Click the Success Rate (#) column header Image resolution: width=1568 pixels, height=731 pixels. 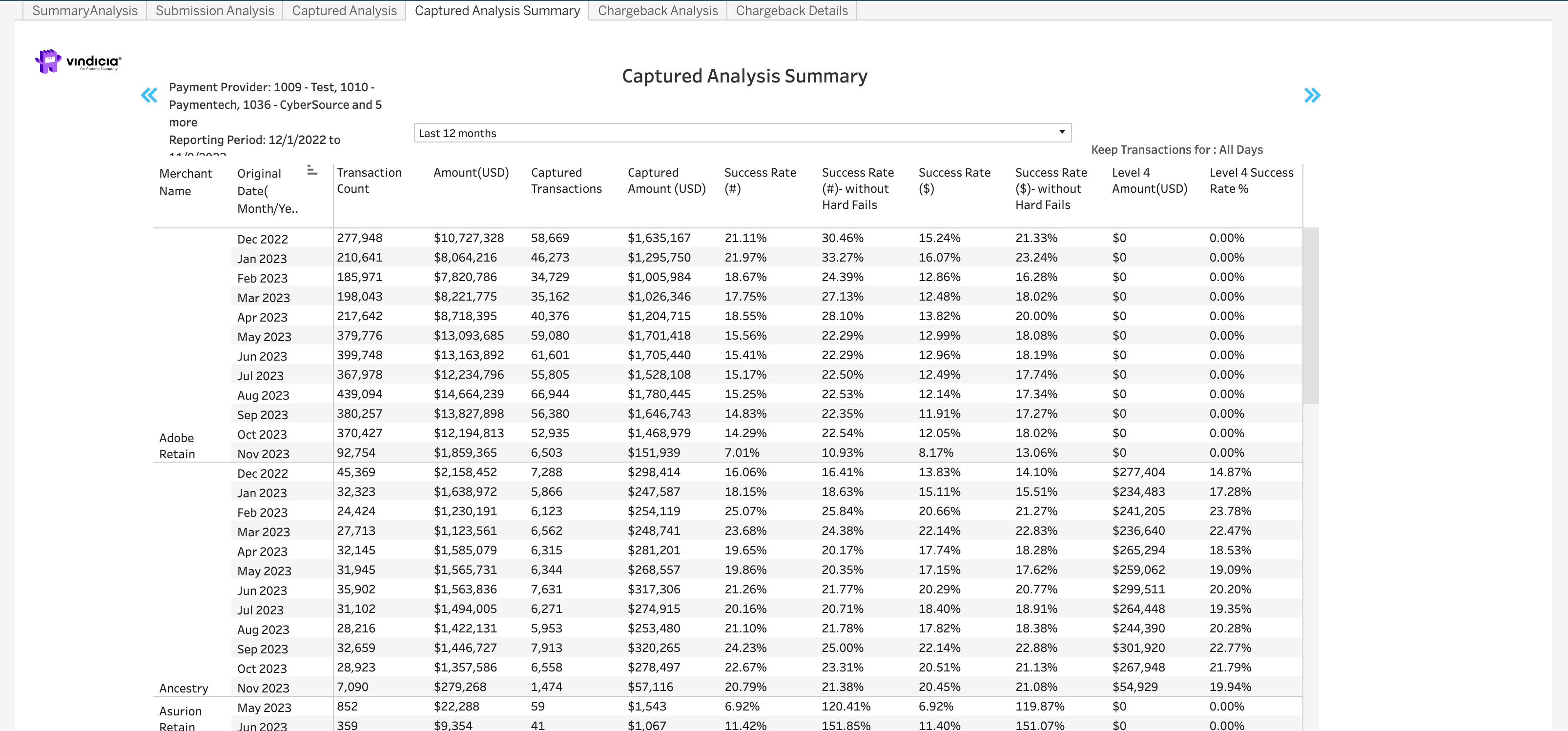click(x=760, y=181)
